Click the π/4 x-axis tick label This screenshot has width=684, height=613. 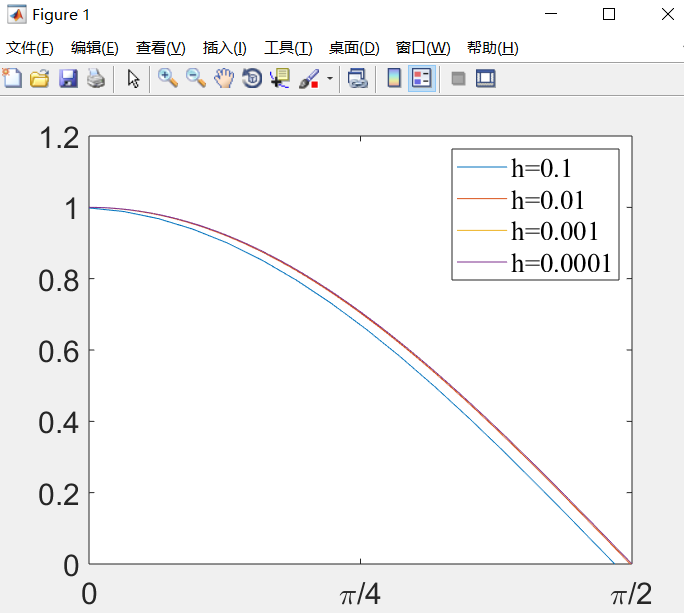click(360, 594)
